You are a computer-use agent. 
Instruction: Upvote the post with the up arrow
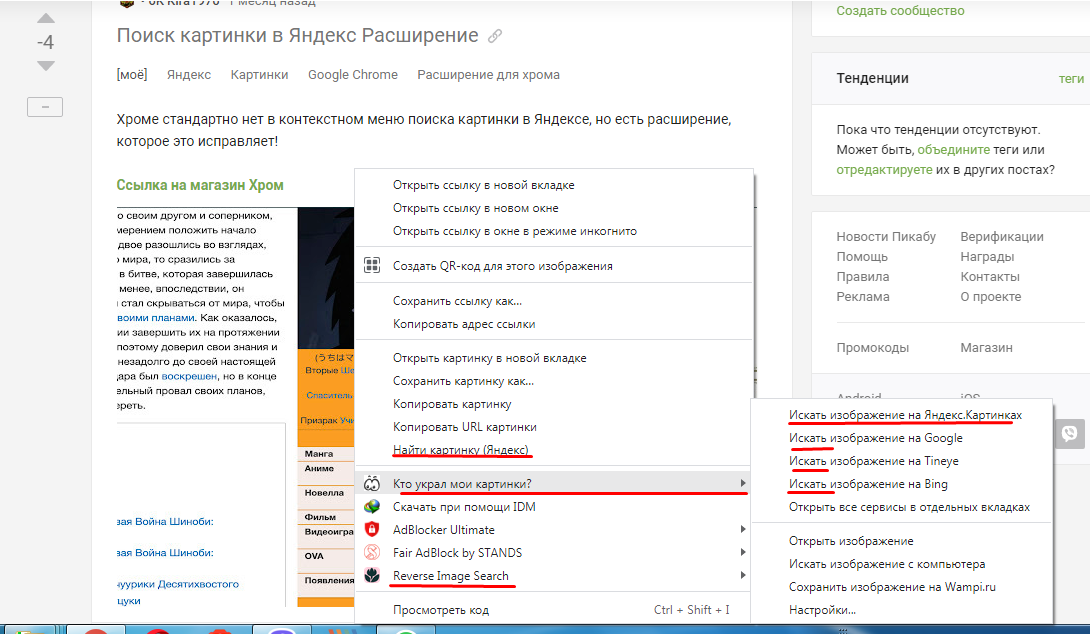(x=46, y=18)
